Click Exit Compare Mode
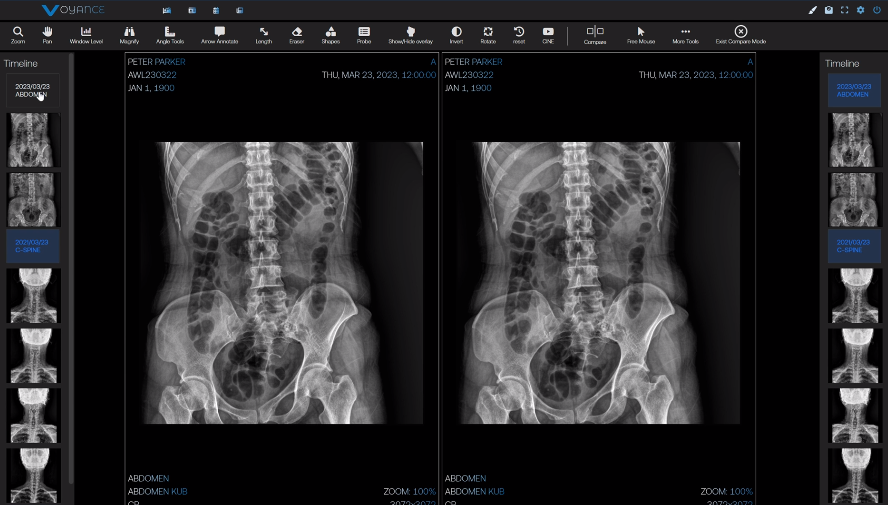The image size is (888, 505). (x=740, y=35)
